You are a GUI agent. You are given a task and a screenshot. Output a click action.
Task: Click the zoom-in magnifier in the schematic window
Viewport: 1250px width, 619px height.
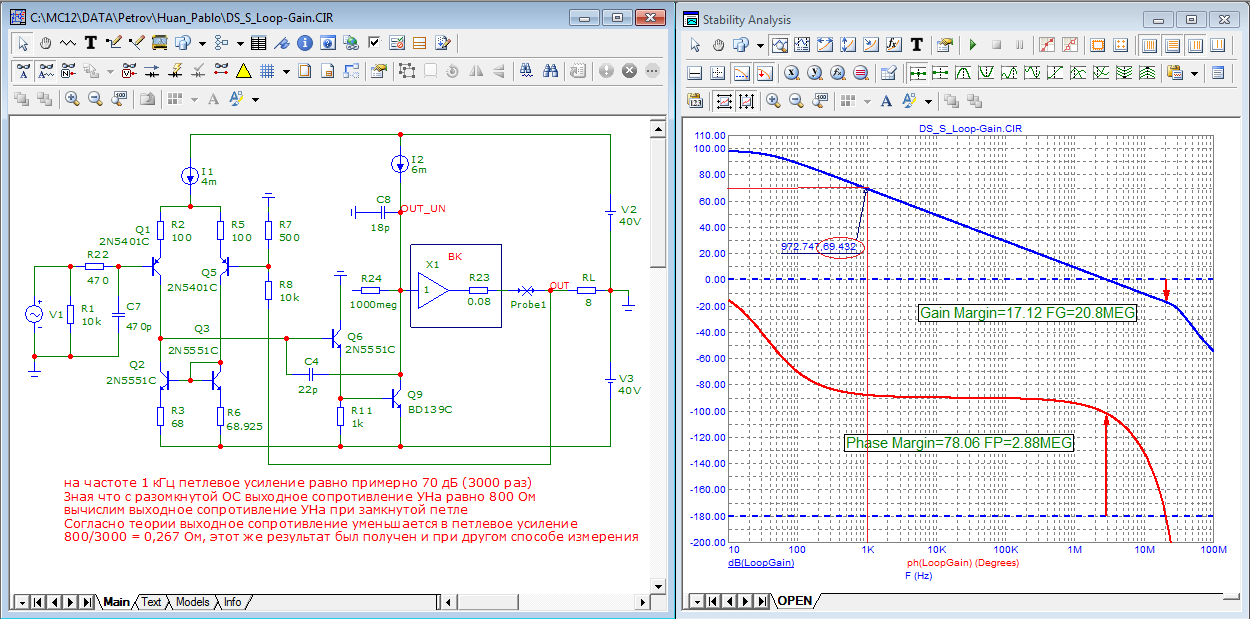point(72,99)
